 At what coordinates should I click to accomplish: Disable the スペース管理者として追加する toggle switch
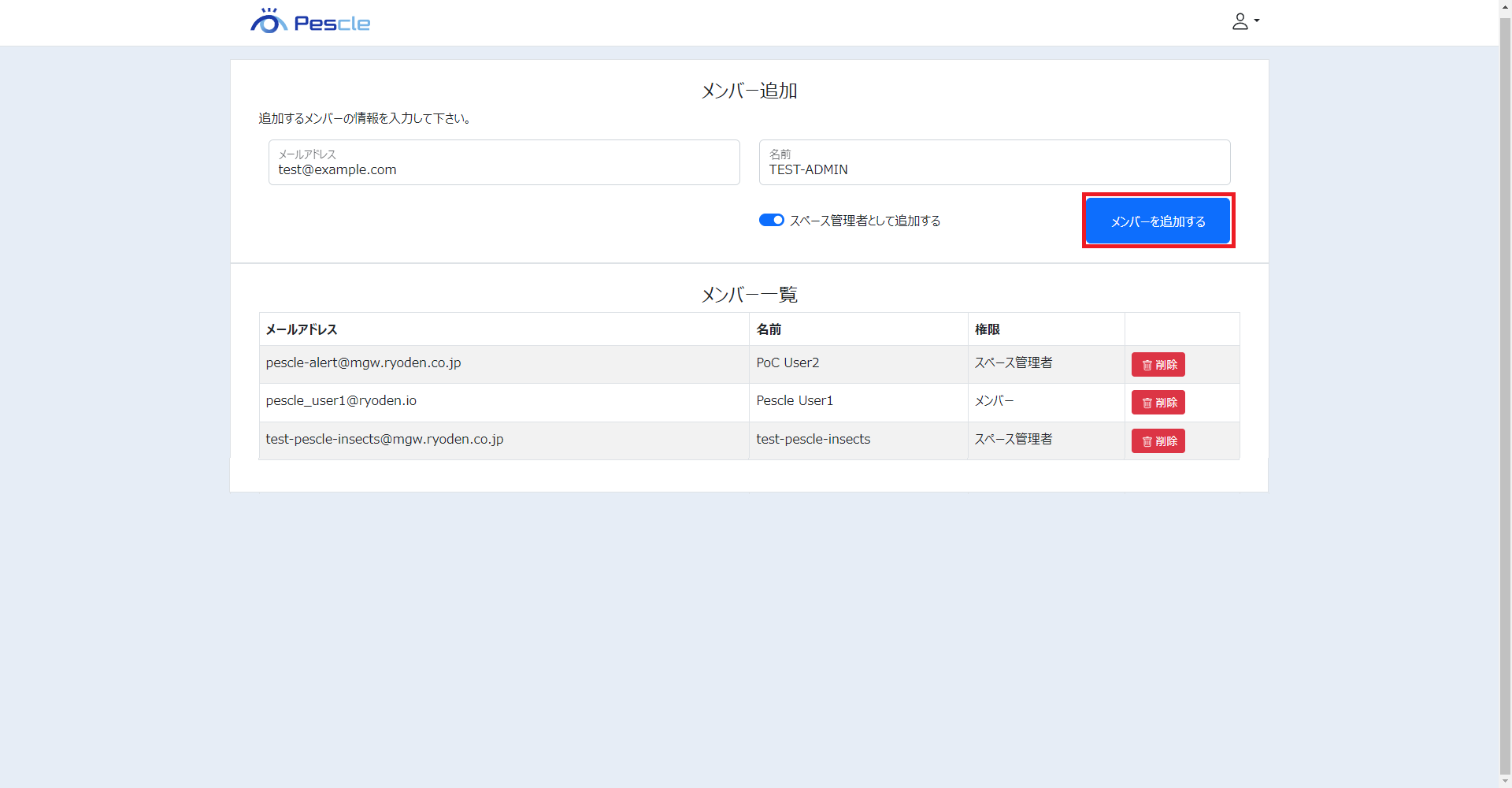(771, 221)
